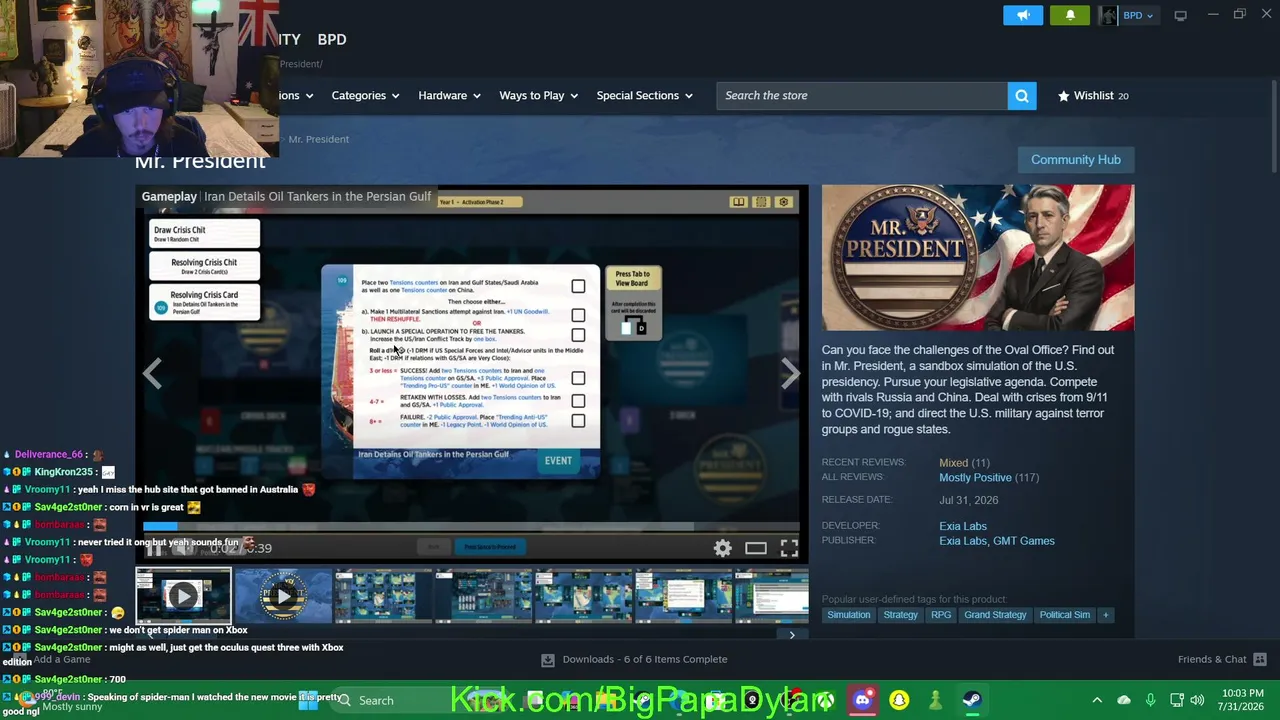The height and width of the screenshot is (720, 1280).
Task: Open the BPD profile tab
Action: click(x=332, y=39)
